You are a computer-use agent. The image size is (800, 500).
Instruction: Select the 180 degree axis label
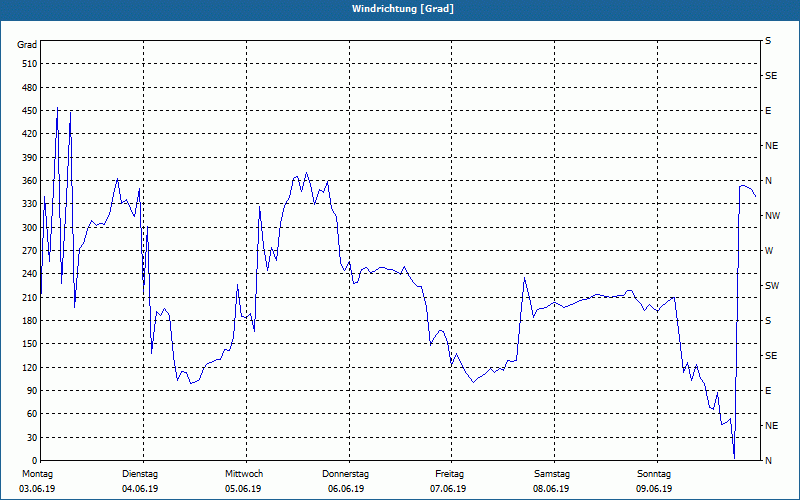coord(27,321)
